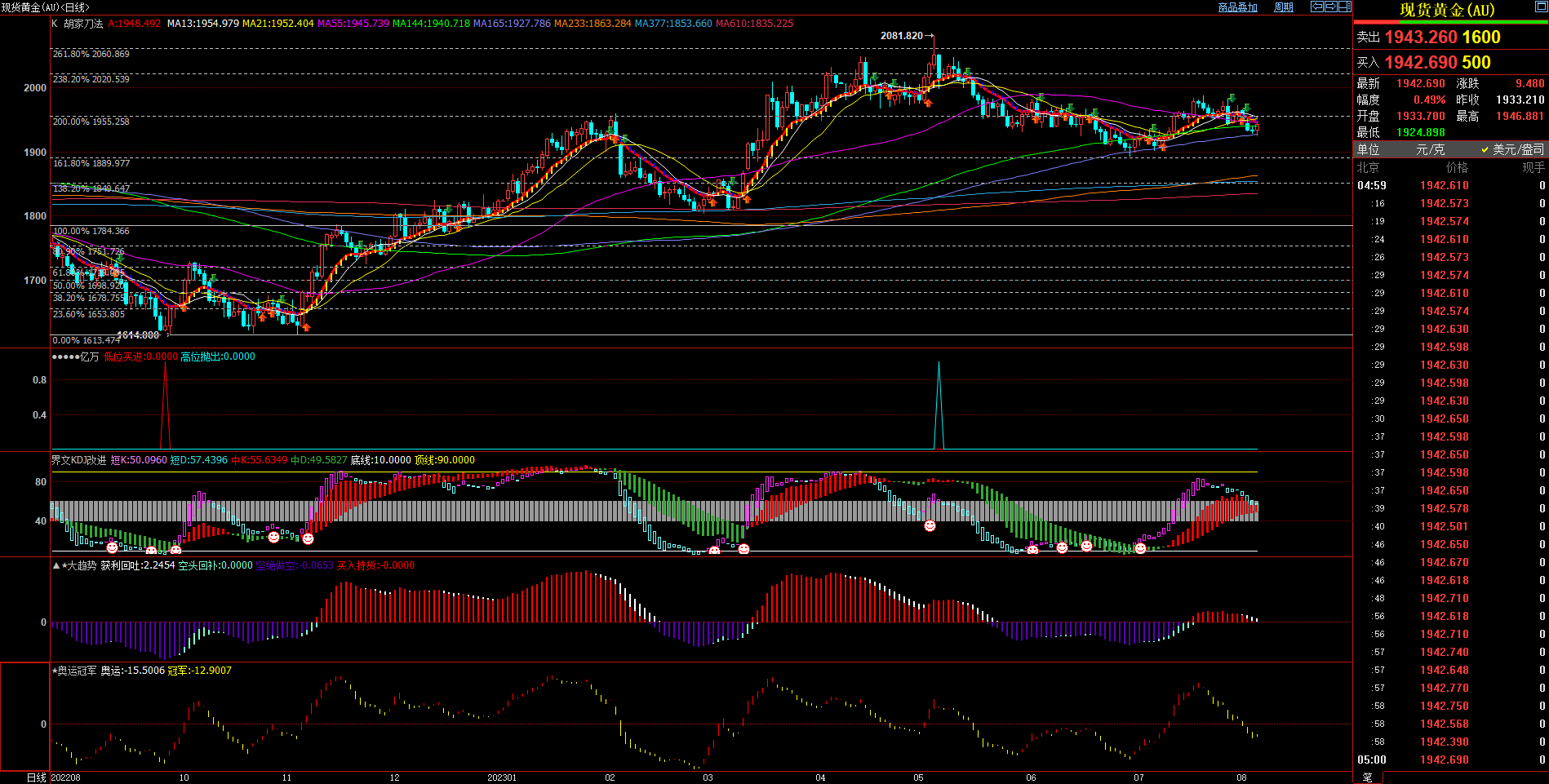The image size is (1549, 784).
Task: Select the 笔 tab below the tick list
Action: (x=1367, y=777)
